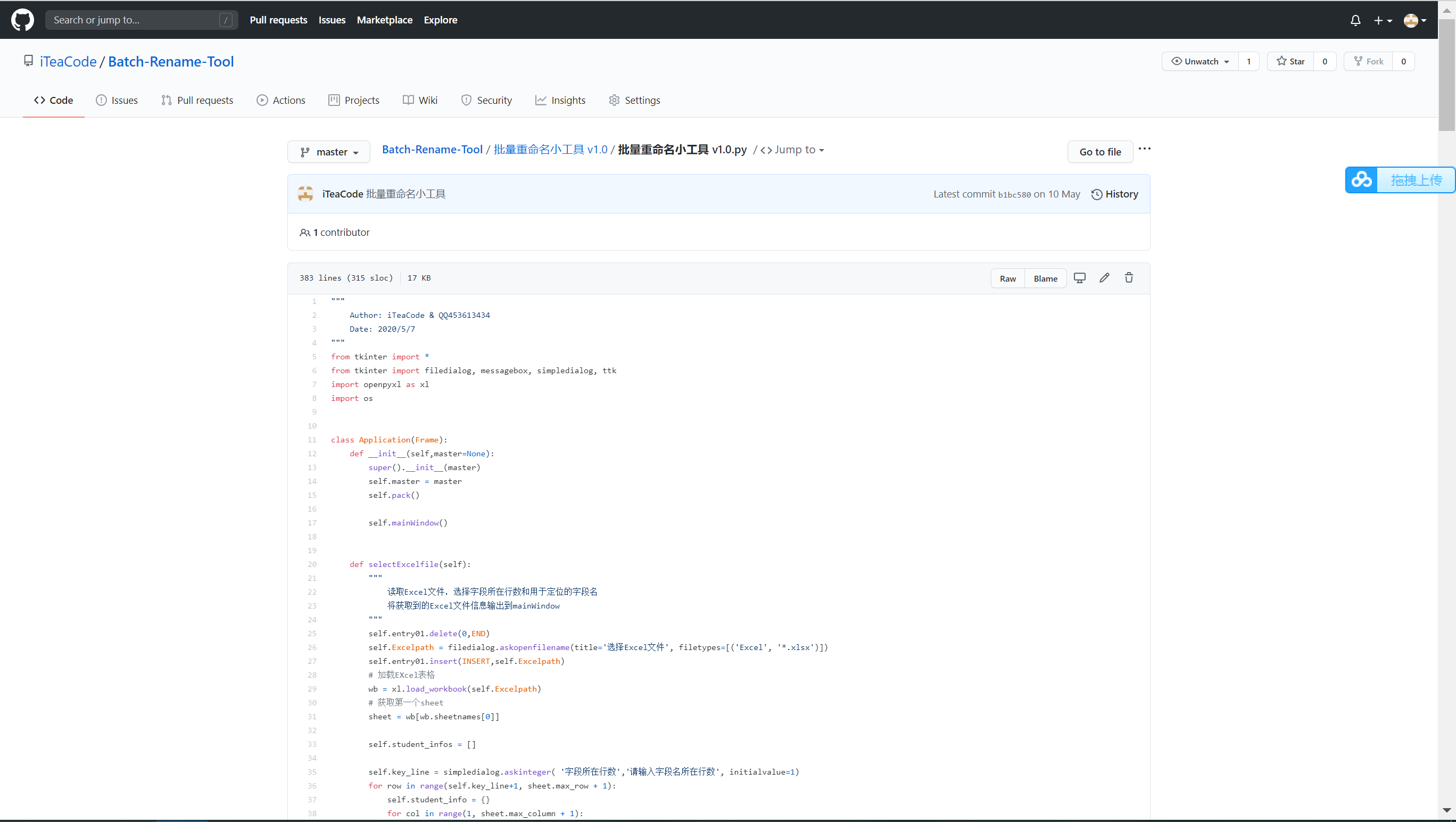Viewport: 1456px width, 822px height.
Task: View the forks count
Action: point(1403,61)
